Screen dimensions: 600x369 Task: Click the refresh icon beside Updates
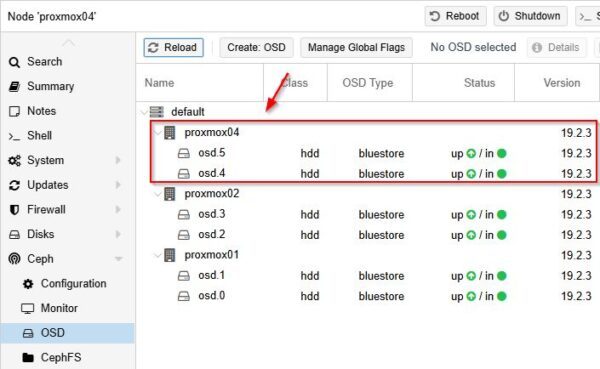(x=14, y=185)
